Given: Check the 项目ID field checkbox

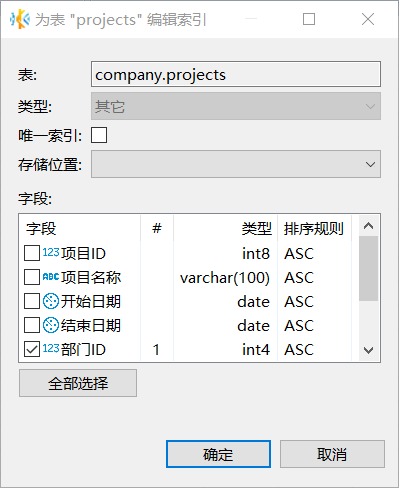Looking at the screenshot, I should pos(32,253).
